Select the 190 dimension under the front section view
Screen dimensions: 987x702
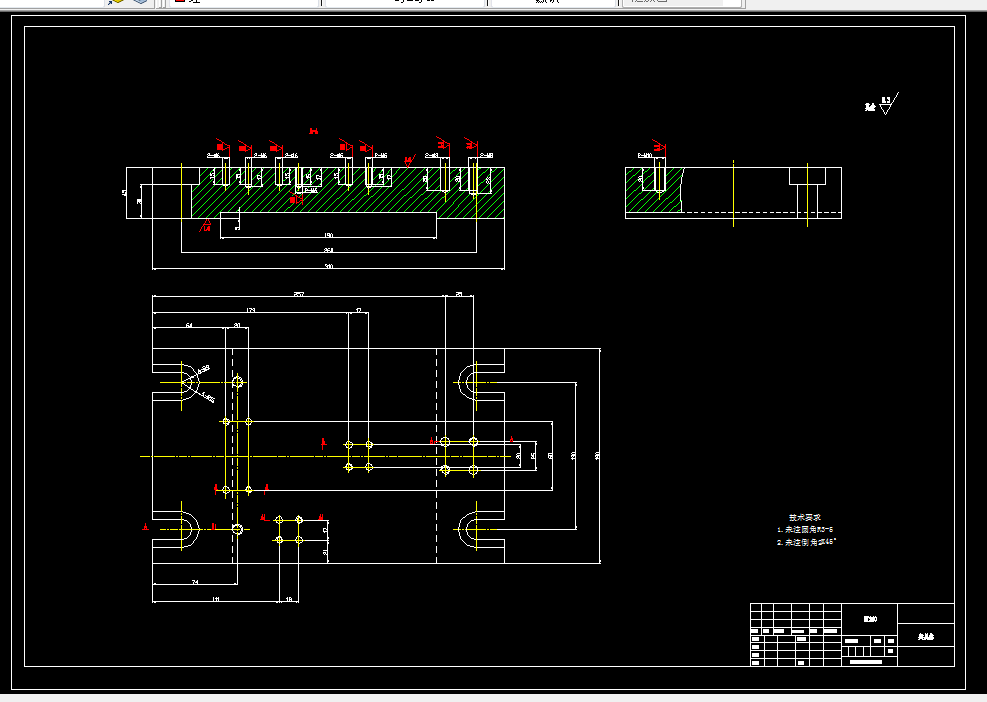tap(329, 235)
